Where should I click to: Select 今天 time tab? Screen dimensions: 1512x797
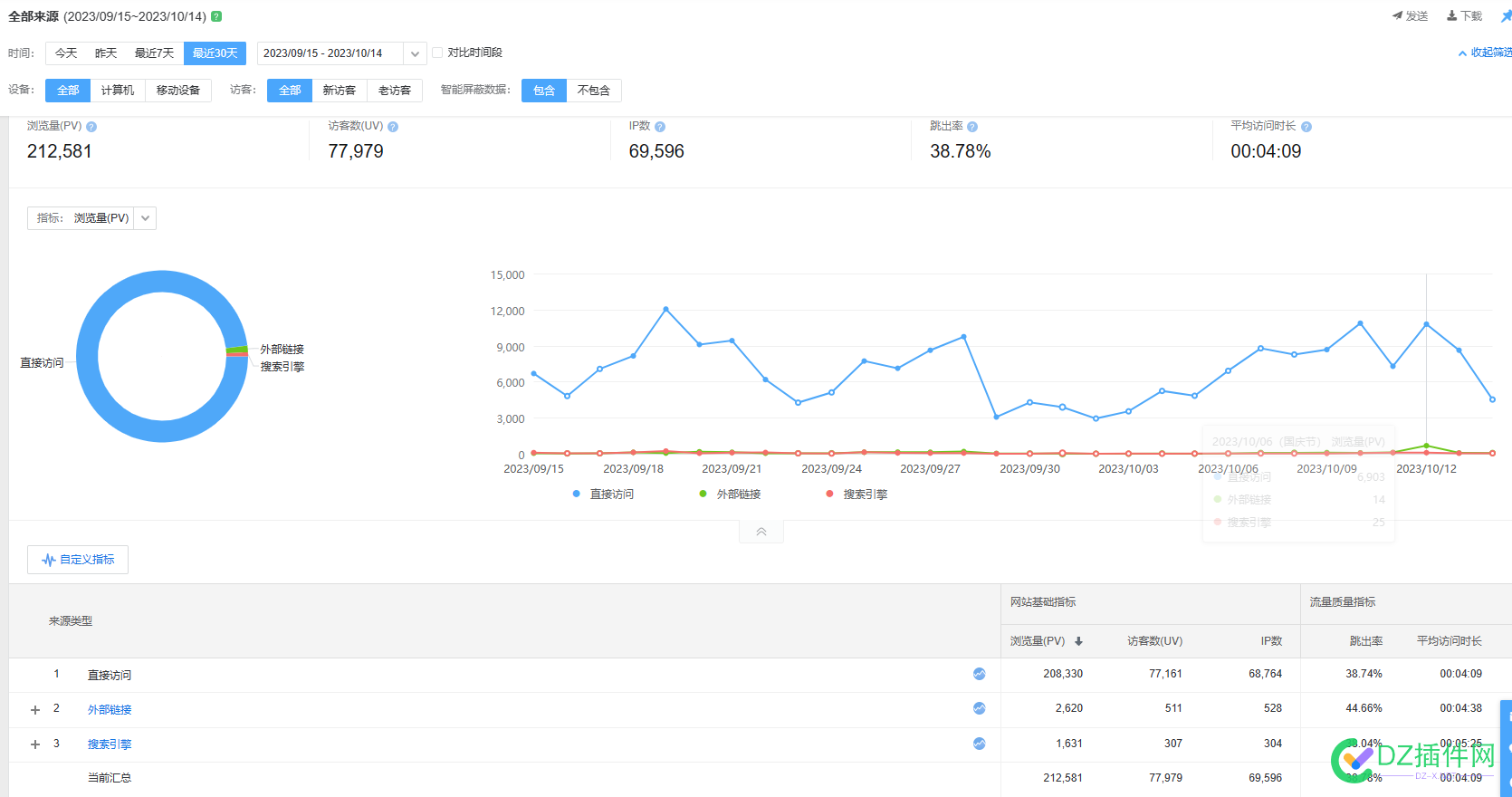66,53
